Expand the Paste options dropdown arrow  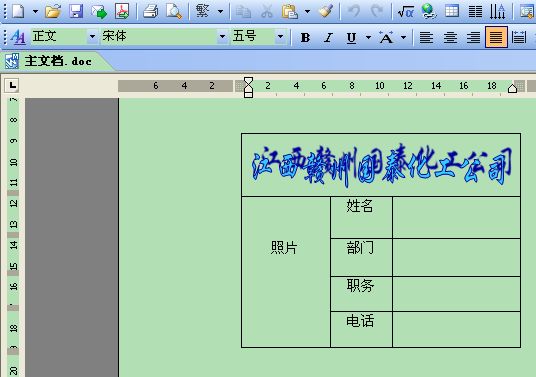pos(307,11)
